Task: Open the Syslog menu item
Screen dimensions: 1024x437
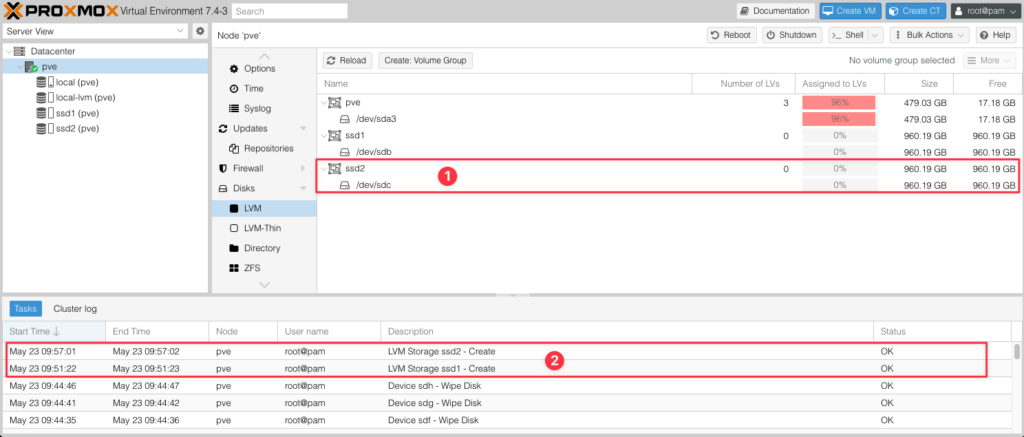Action: [x=264, y=108]
